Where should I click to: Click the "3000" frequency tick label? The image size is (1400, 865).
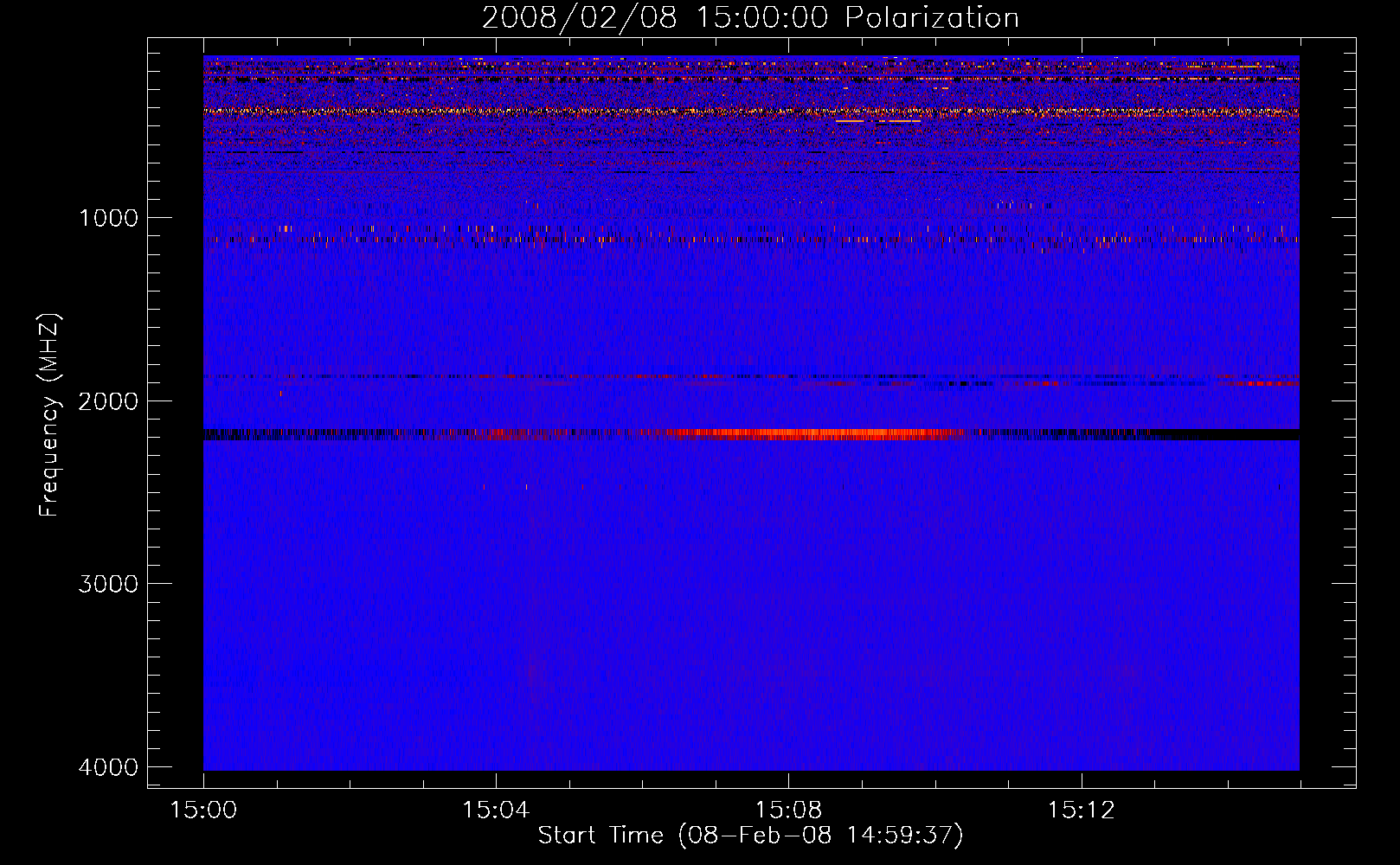(108, 583)
